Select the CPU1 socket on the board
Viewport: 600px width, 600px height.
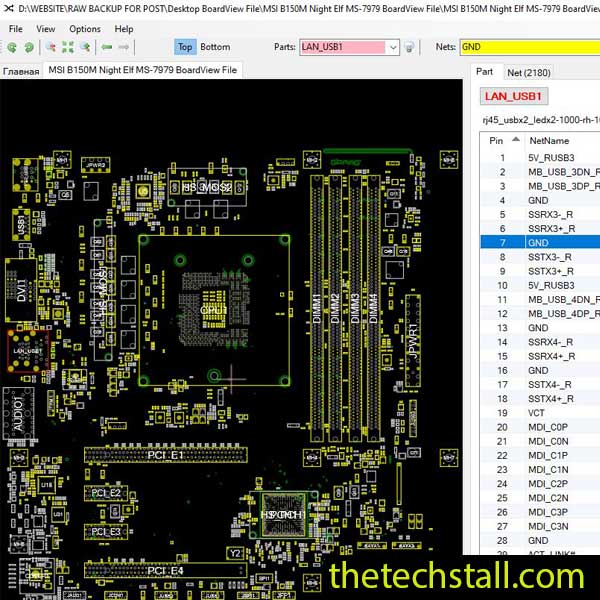pyautogui.click(x=214, y=310)
